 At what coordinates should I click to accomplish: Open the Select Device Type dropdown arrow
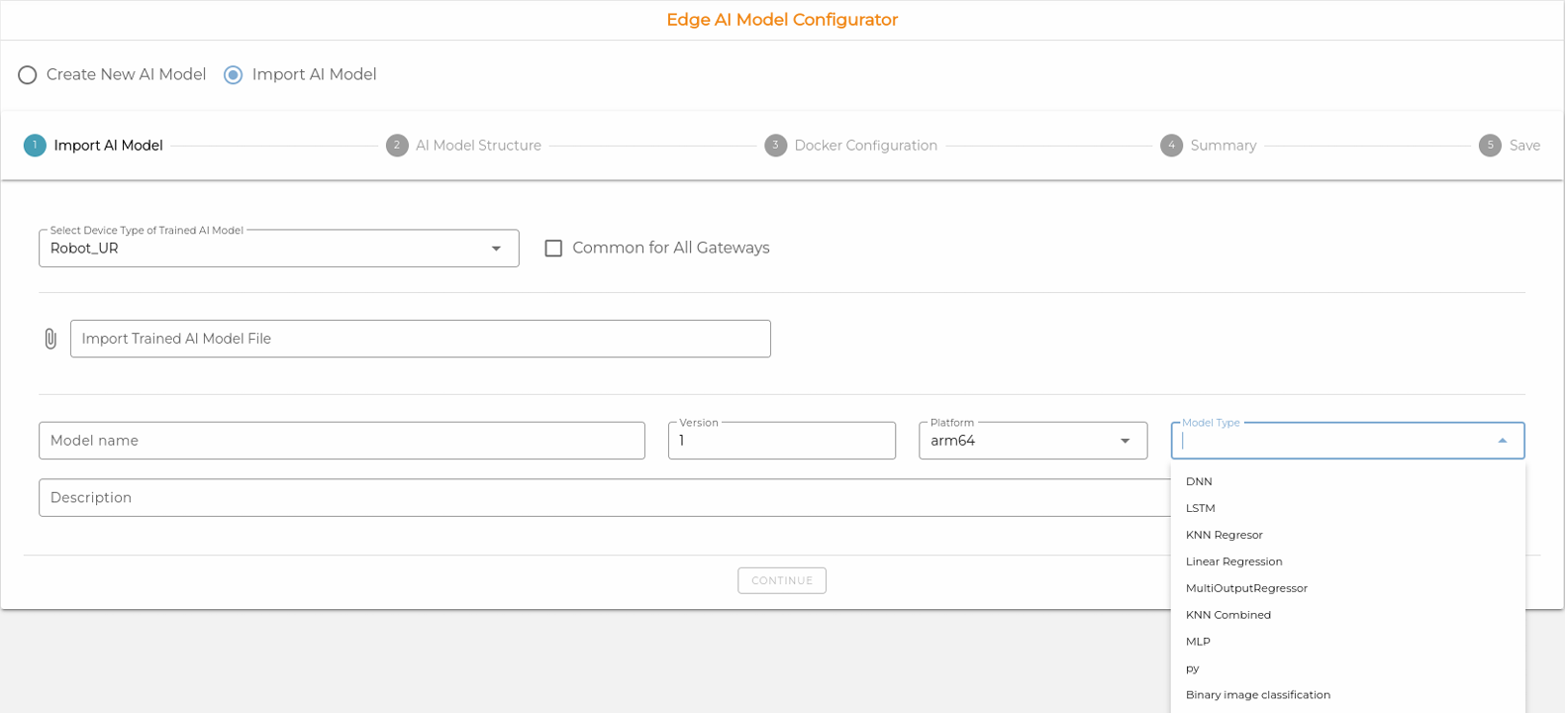(497, 249)
